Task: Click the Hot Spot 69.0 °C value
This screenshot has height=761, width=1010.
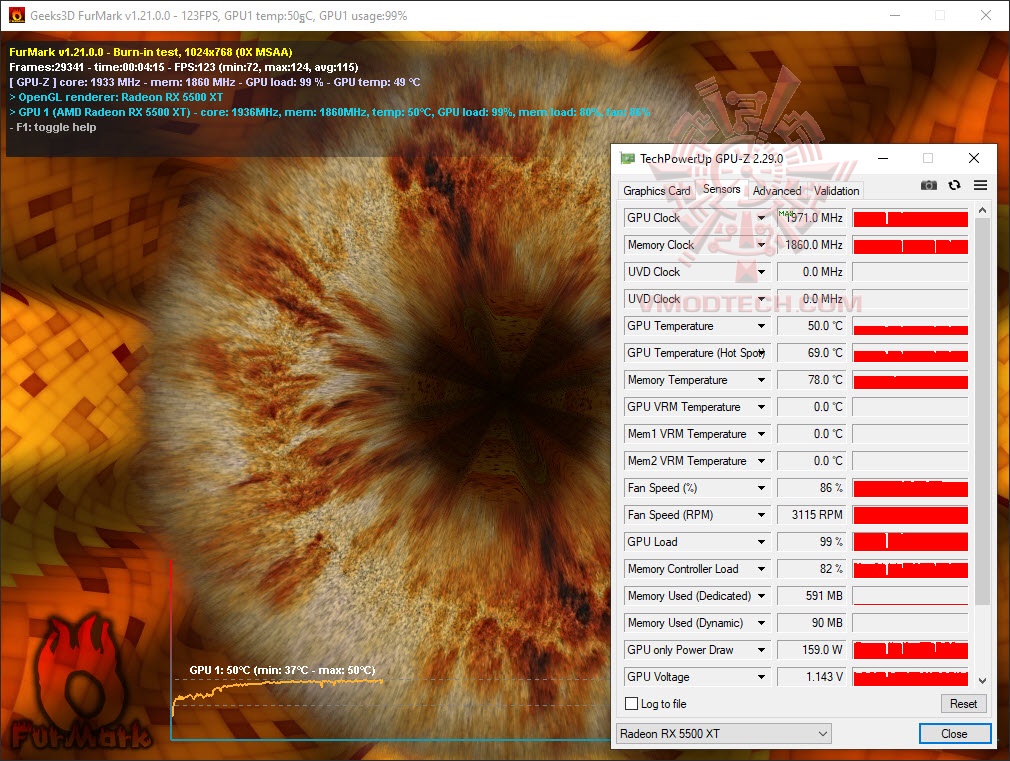Action: coord(812,353)
